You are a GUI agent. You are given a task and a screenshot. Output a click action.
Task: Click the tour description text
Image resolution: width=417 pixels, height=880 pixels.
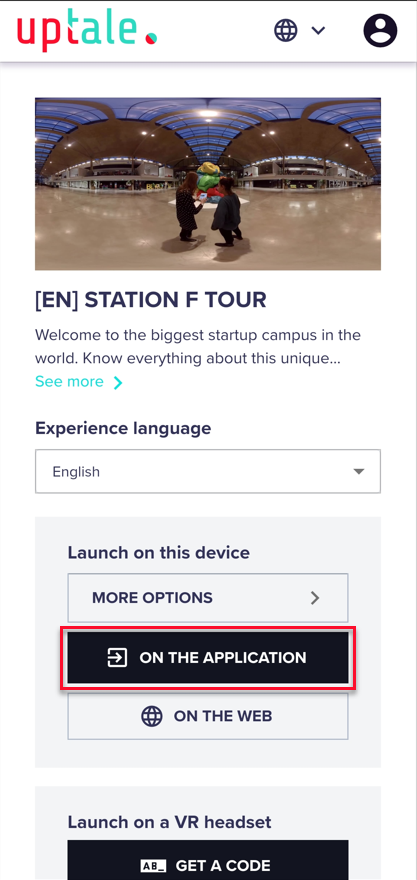pyautogui.click(x=198, y=347)
